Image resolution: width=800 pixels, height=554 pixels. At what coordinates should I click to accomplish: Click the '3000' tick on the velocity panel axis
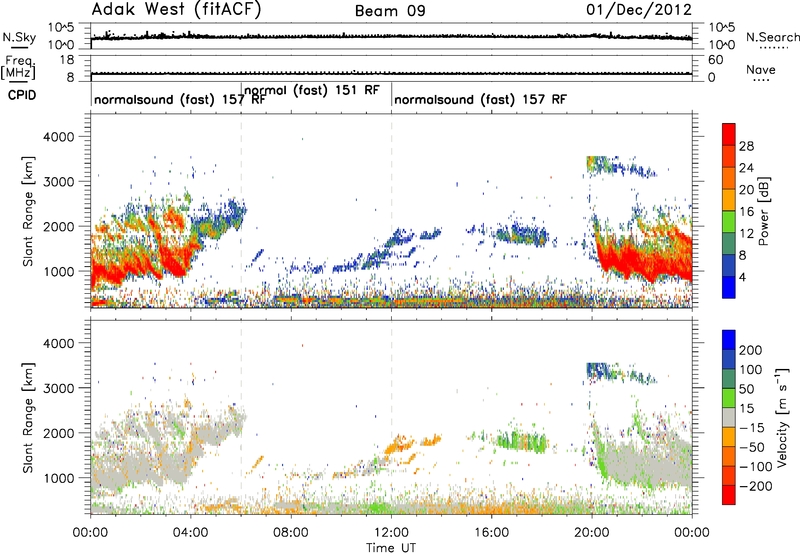[x=58, y=388]
